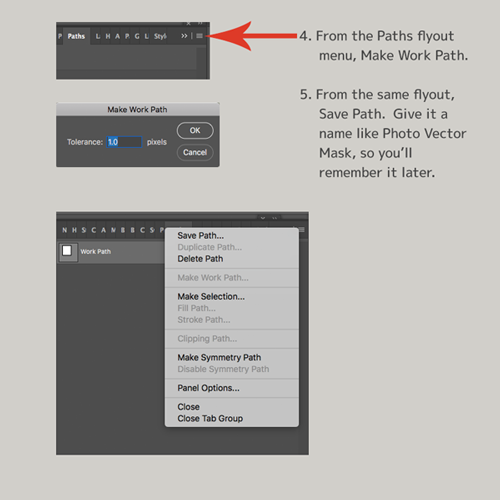Open lower panel's hamburger flyout icon
Image resolution: width=500 pixels, height=500 pixels.
pos(302,230)
